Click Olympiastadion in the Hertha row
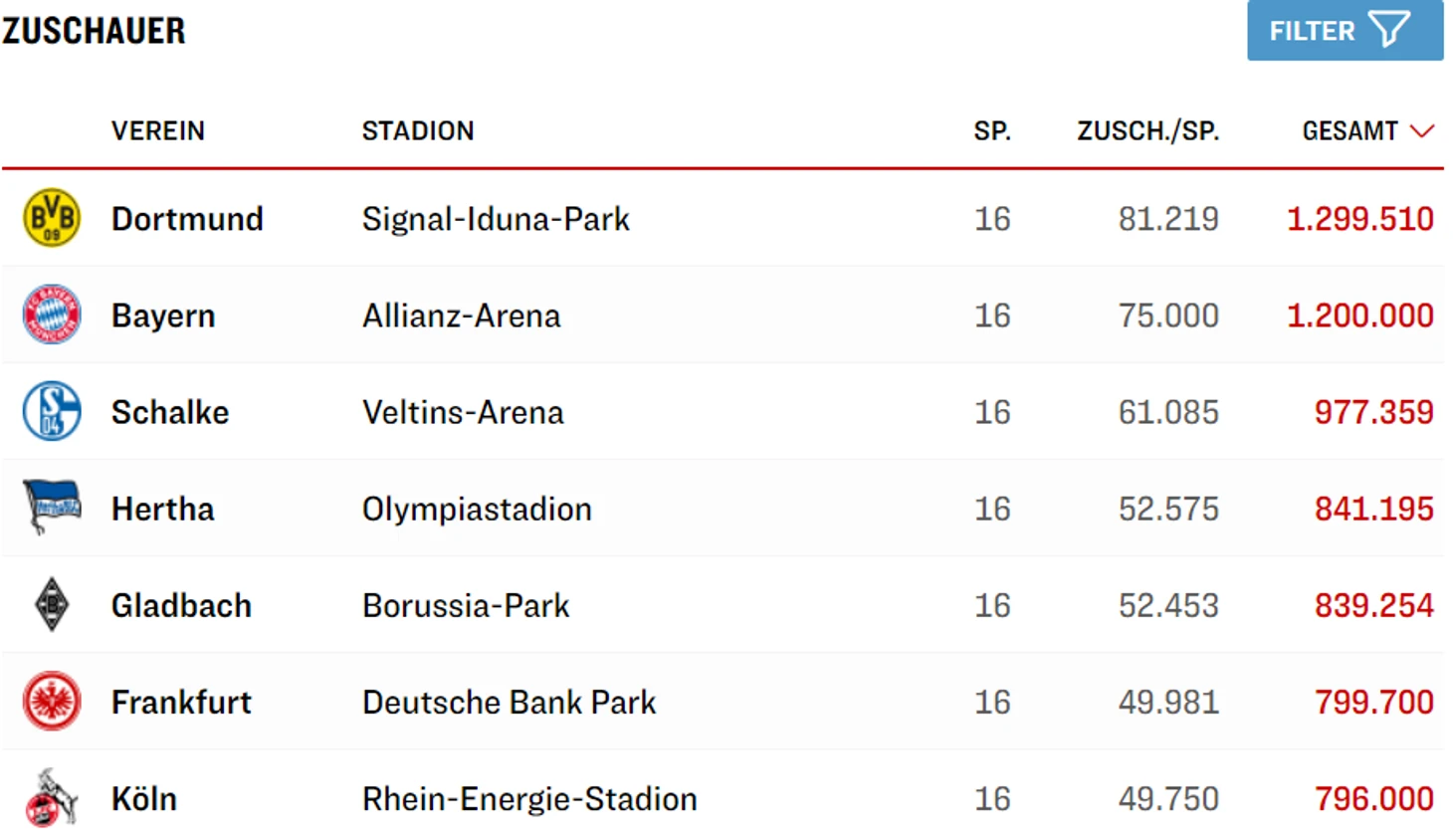 pyautogui.click(x=477, y=510)
